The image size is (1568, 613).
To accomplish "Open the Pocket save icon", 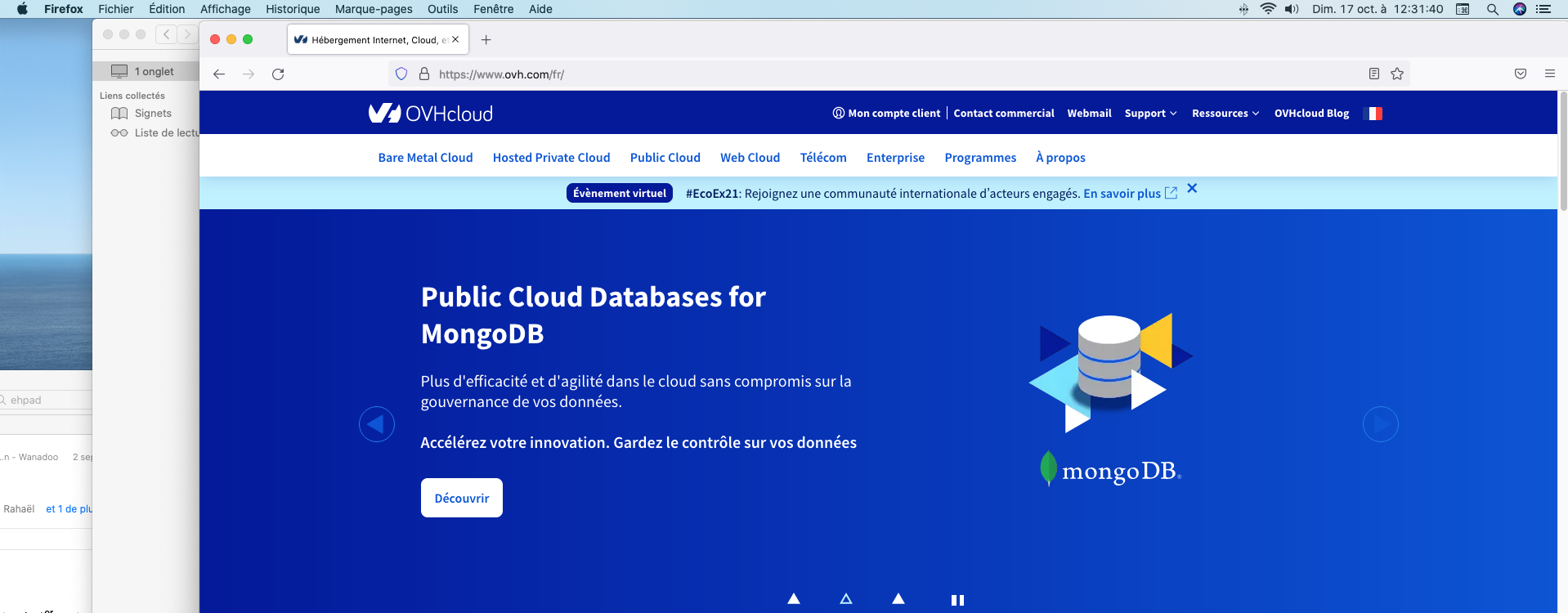I will [1521, 74].
